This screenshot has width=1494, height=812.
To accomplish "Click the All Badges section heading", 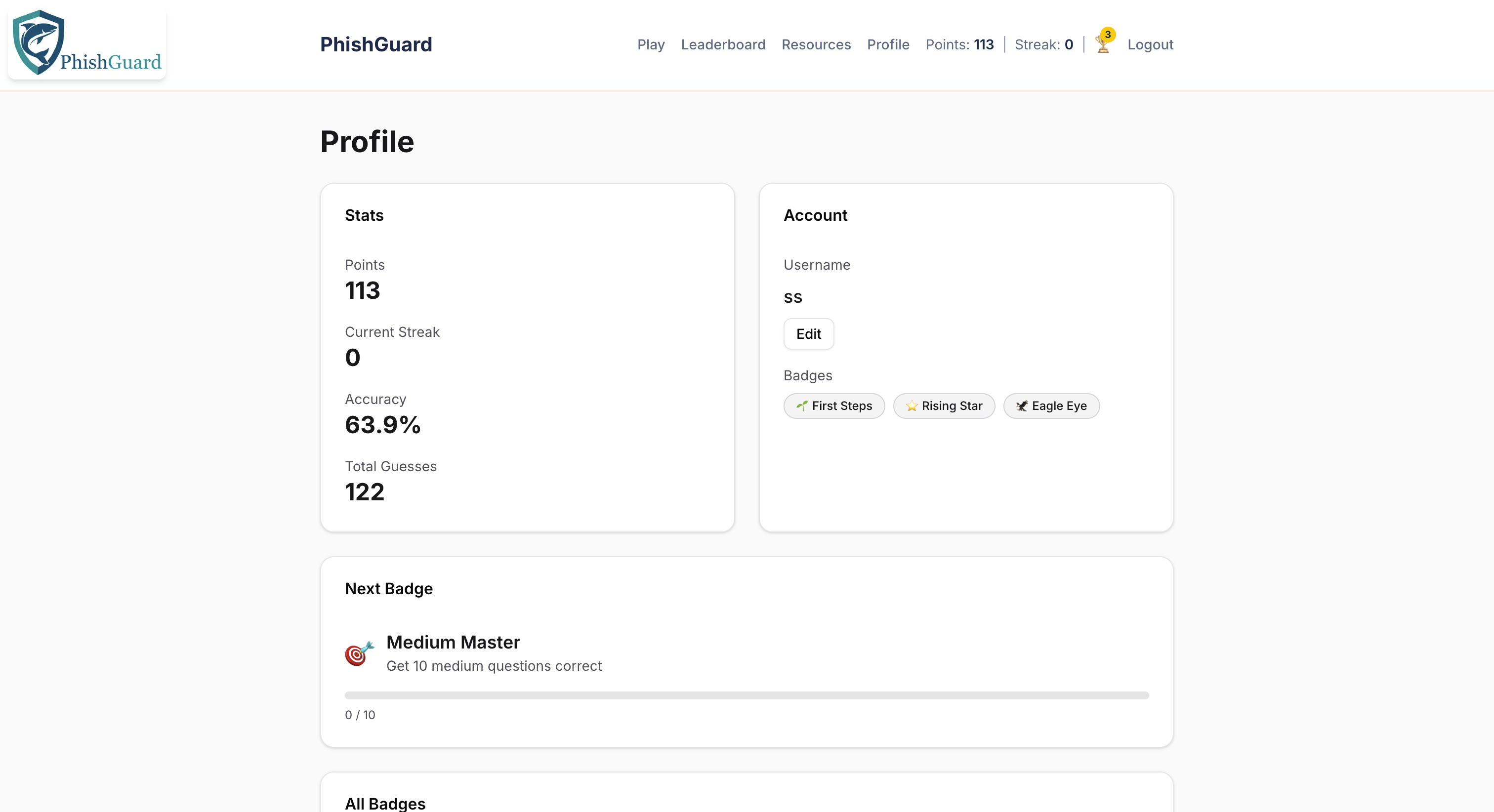I will pos(385,803).
